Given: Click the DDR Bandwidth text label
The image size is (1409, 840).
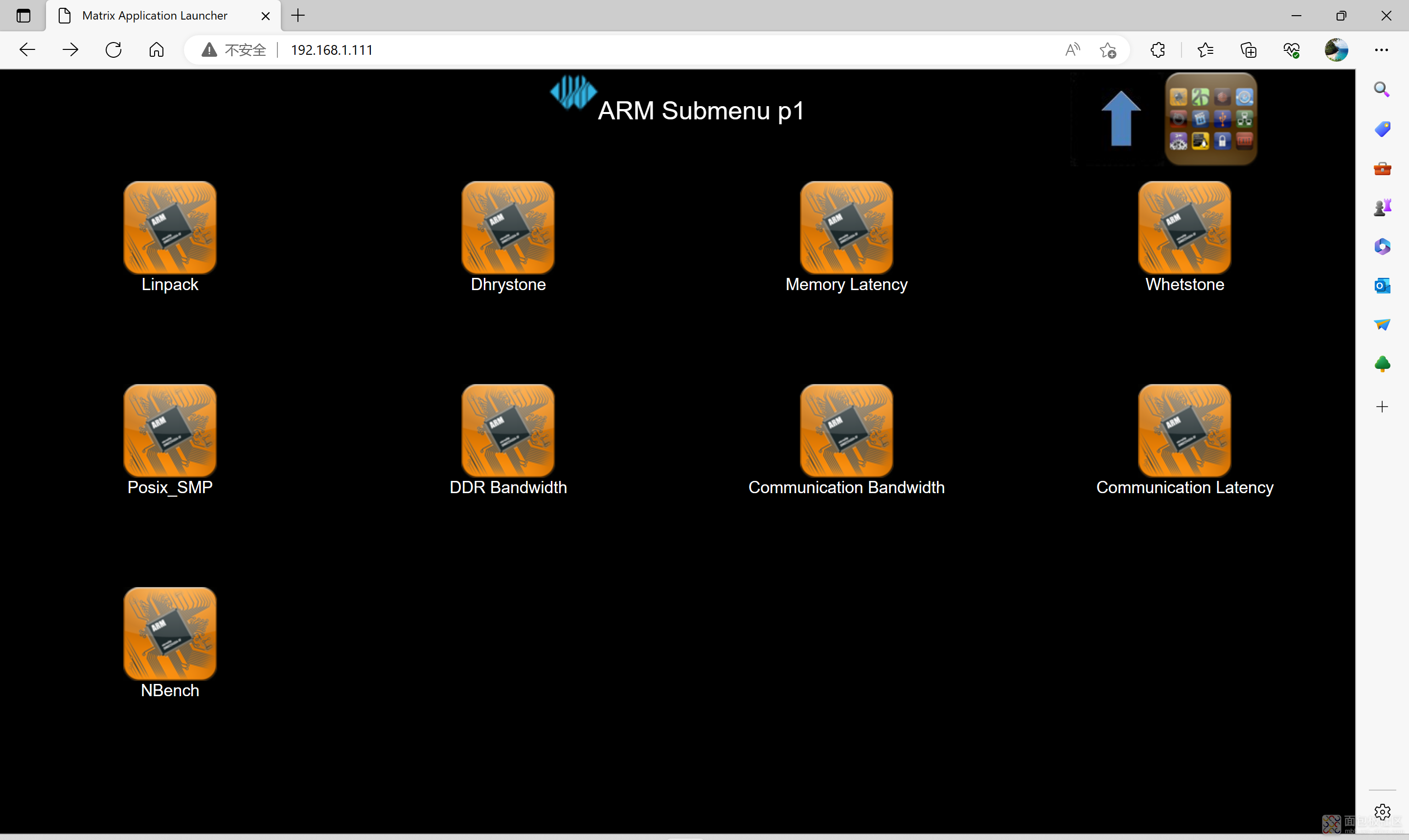Looking at the screenshot, I should coord(508,487).
